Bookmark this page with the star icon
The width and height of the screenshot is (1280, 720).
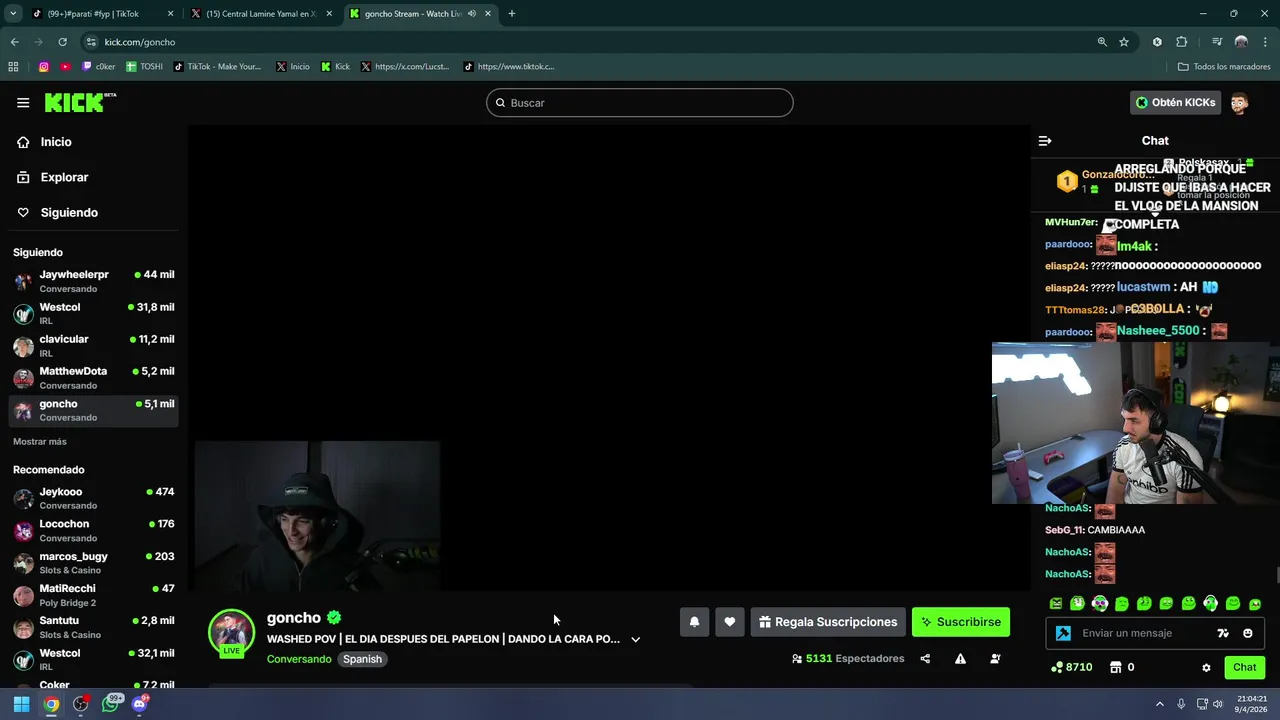1124,42
